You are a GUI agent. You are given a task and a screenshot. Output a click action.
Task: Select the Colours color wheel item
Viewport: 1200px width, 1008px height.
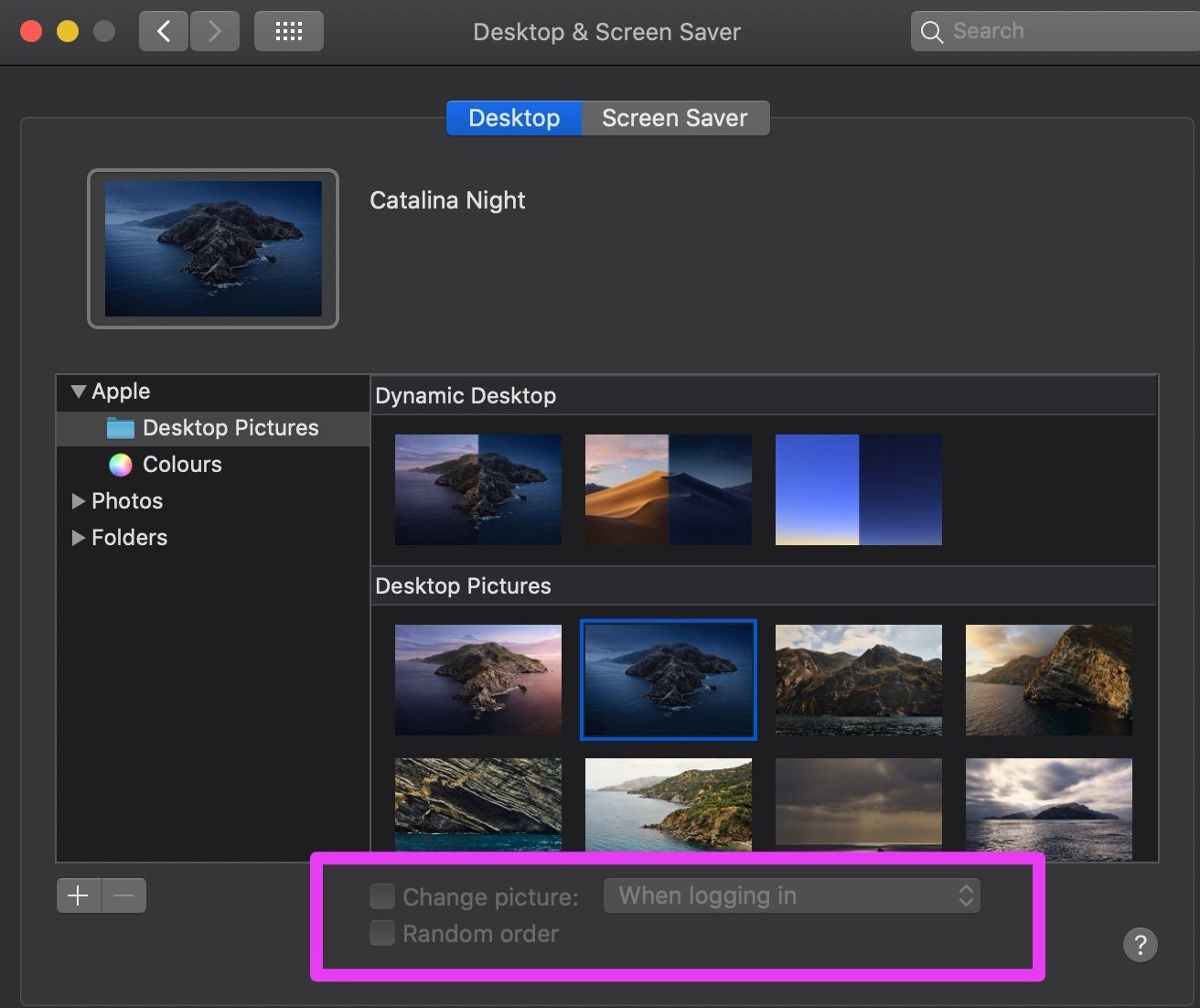click(121, 465)
